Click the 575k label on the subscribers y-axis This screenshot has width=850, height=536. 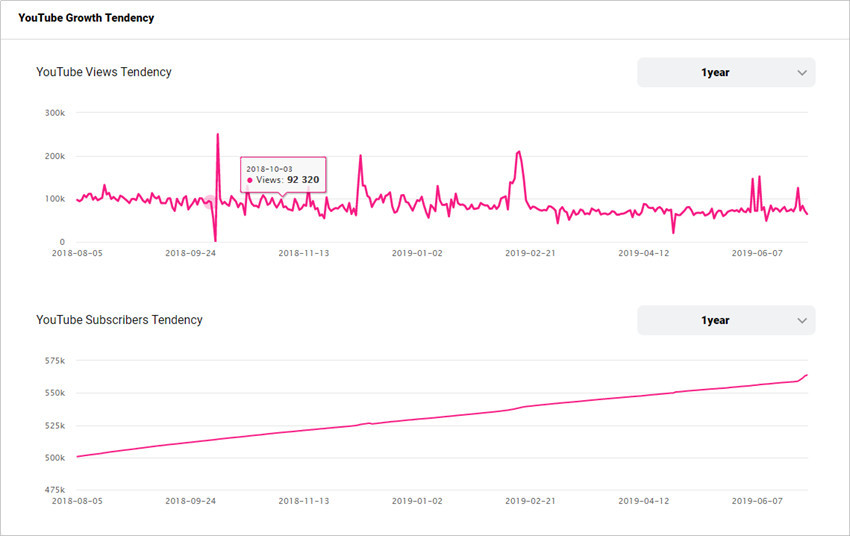click(55, 360)
